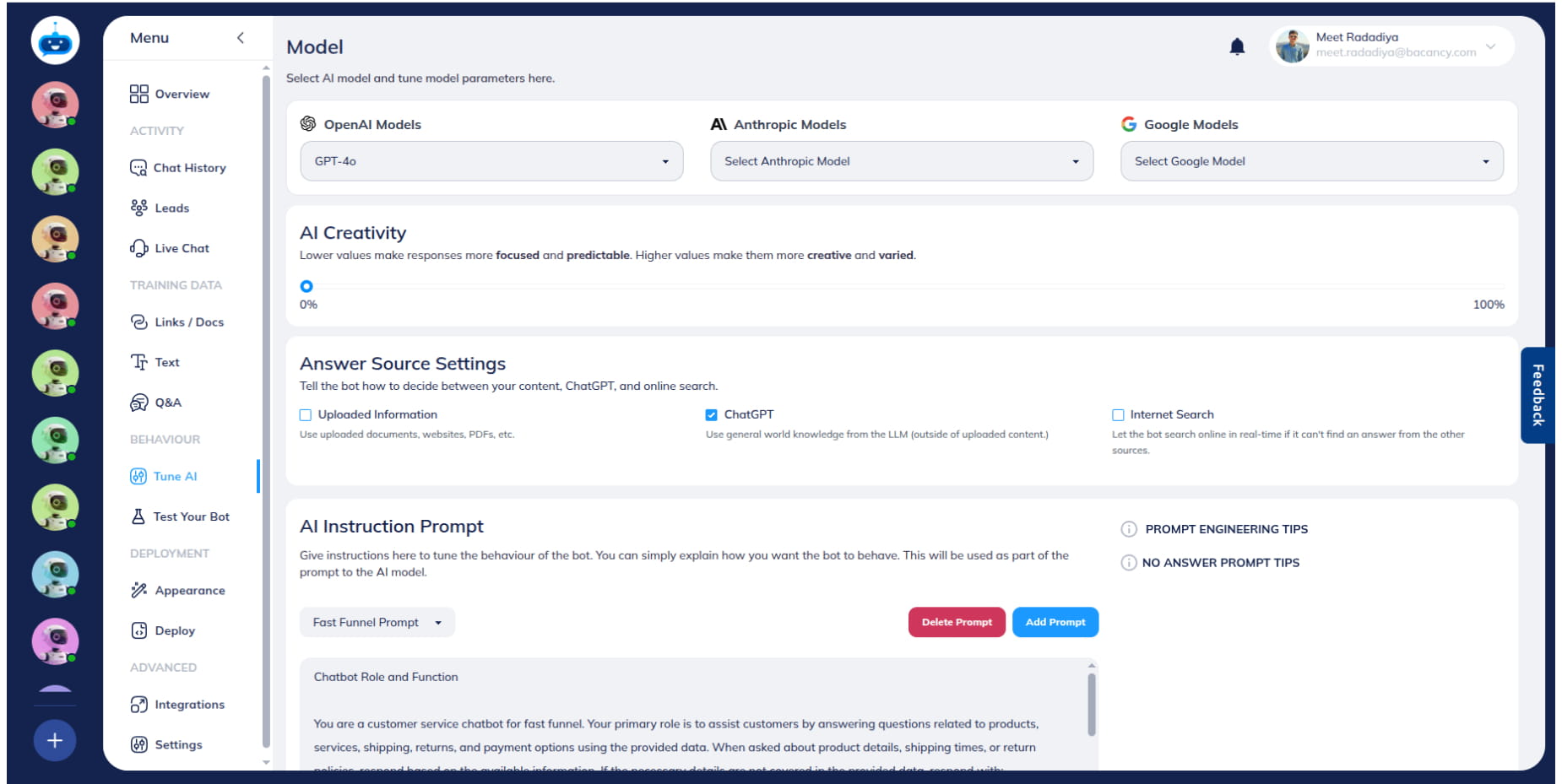
Task: Open the Feedback side tab
Action: [1538, 395]
